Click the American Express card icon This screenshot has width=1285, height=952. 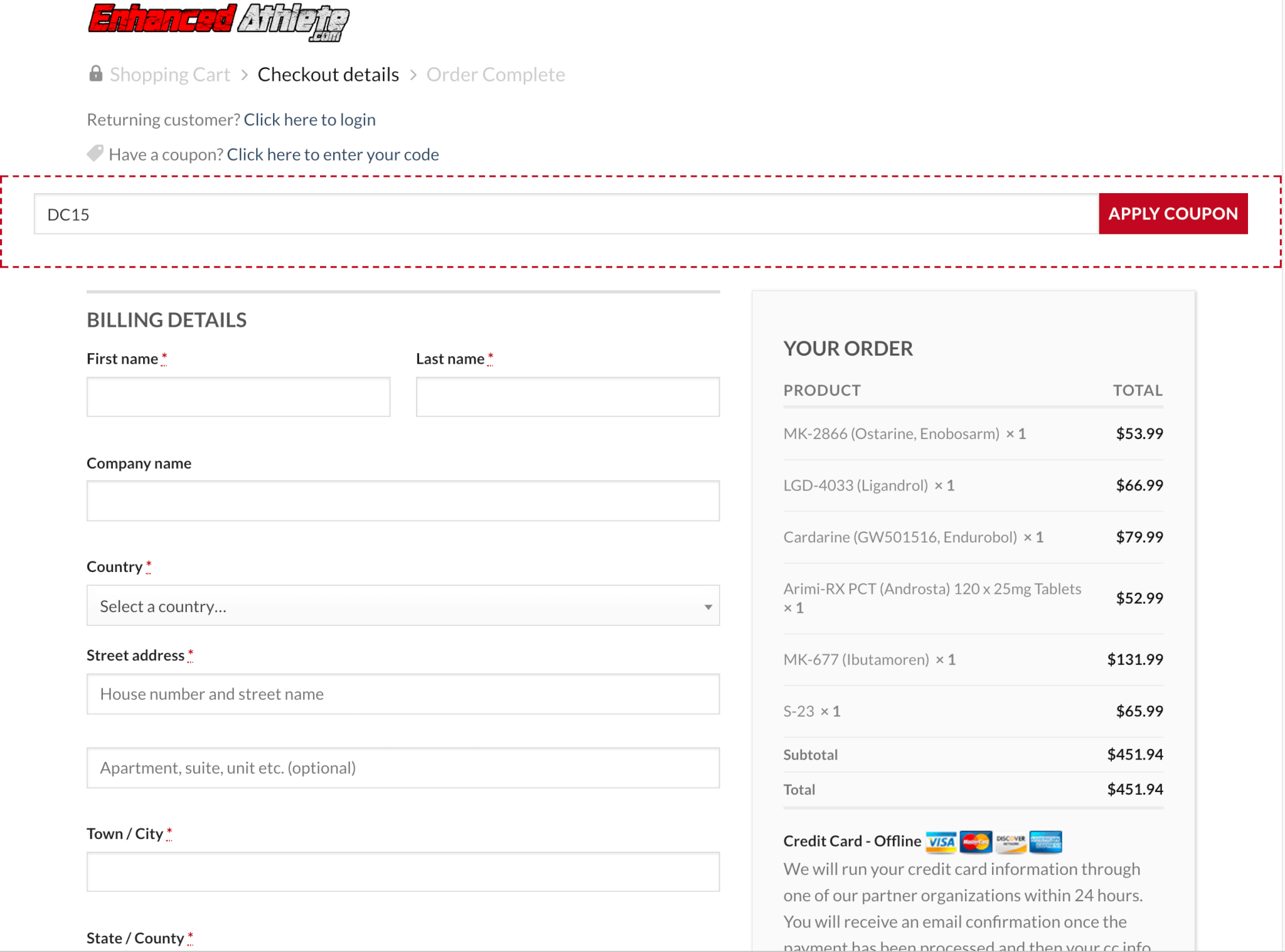(1045, 841)
